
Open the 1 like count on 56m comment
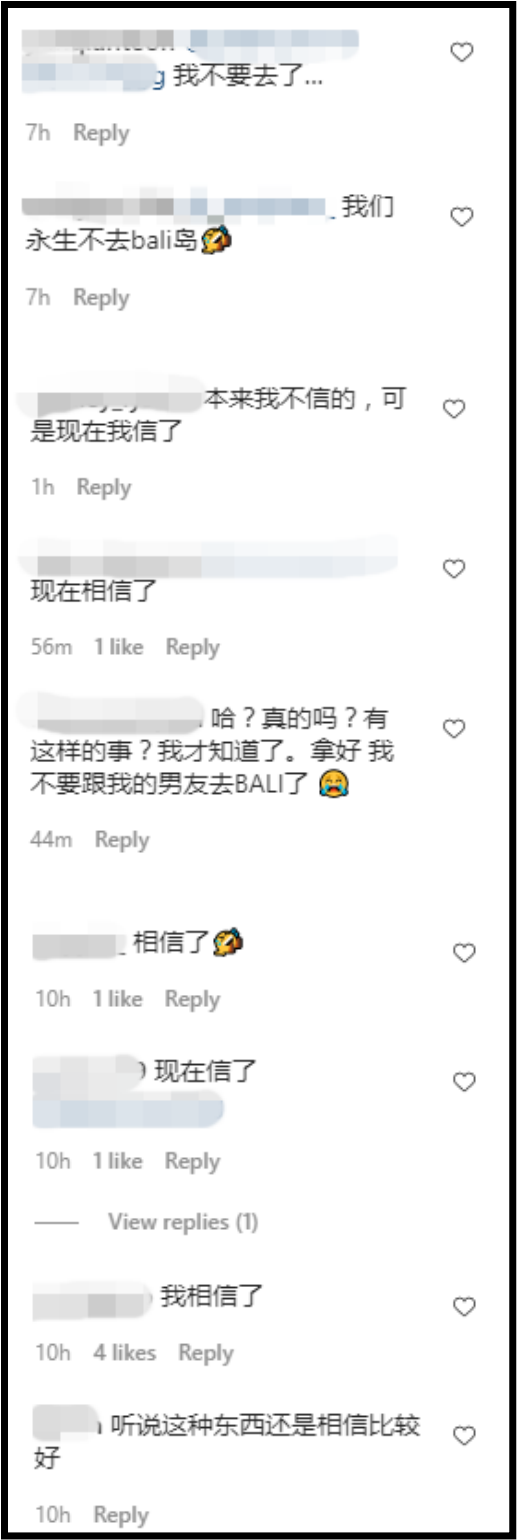point(119,647)
